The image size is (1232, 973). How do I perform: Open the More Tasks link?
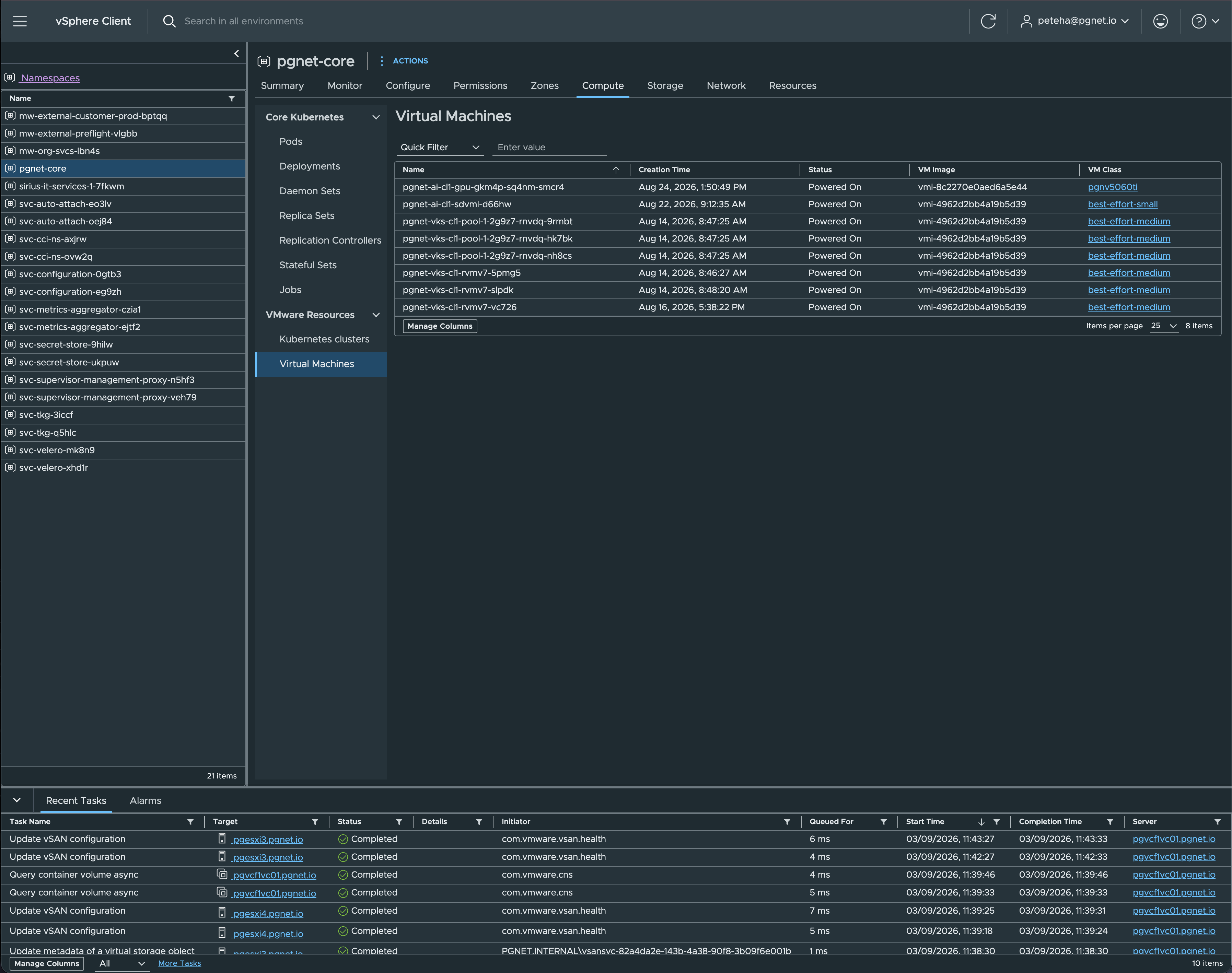[x=179, y=963]
